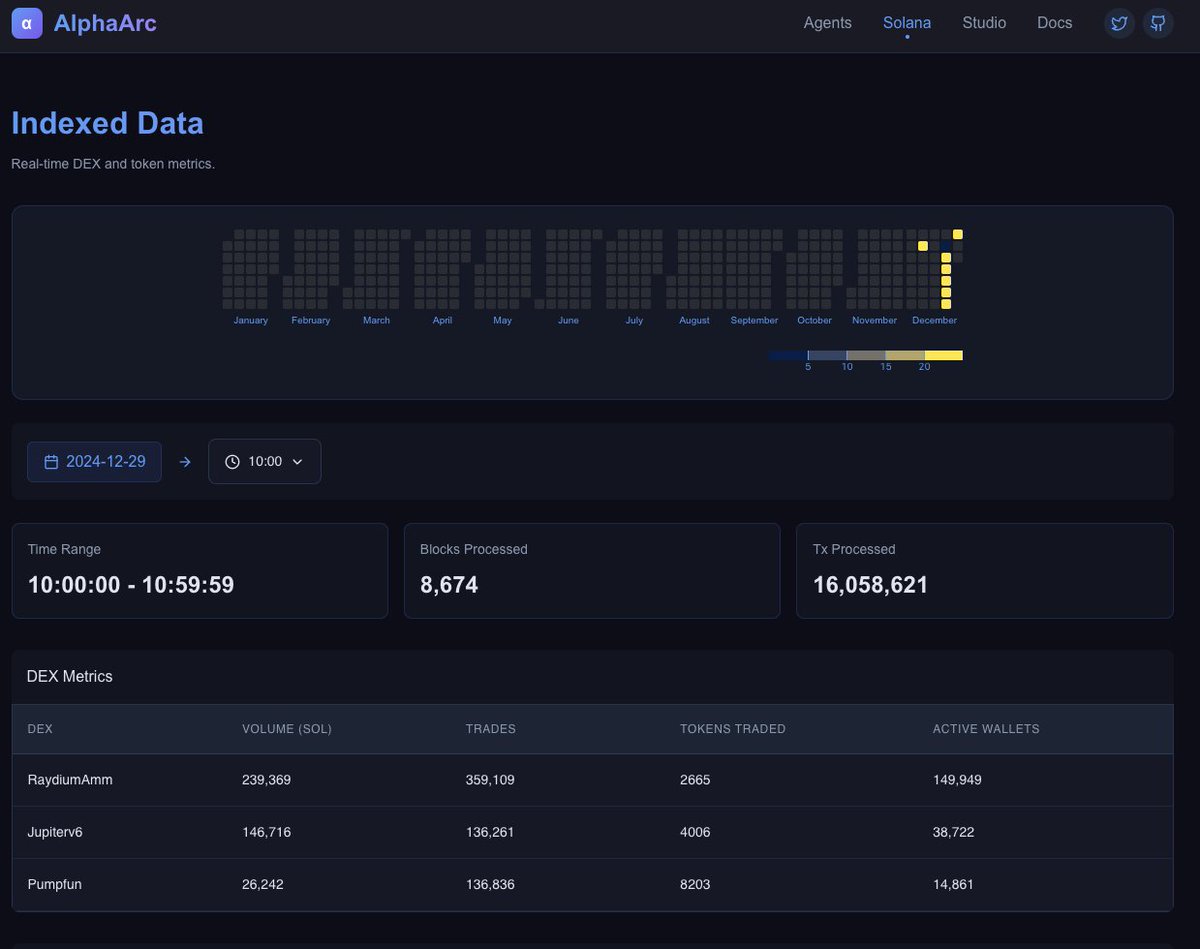Click Pumpfun trades 136,836
Screen dimensions: 1200x949
coord(490,884)
